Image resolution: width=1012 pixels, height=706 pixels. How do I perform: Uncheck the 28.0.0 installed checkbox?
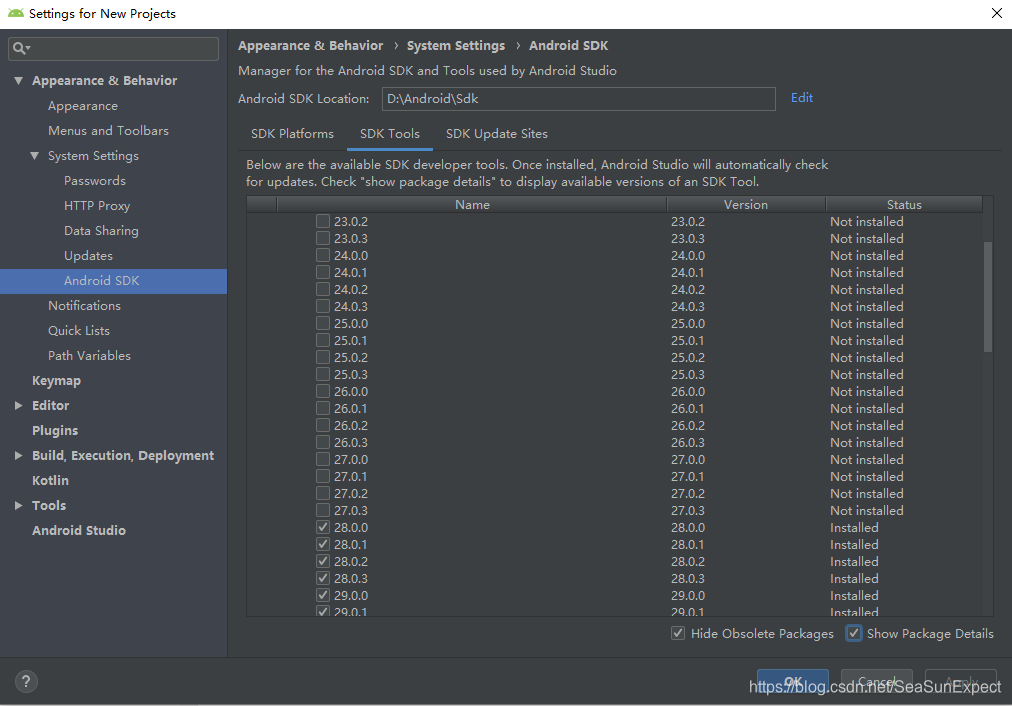pyautogui.click(x=323, y=527)
